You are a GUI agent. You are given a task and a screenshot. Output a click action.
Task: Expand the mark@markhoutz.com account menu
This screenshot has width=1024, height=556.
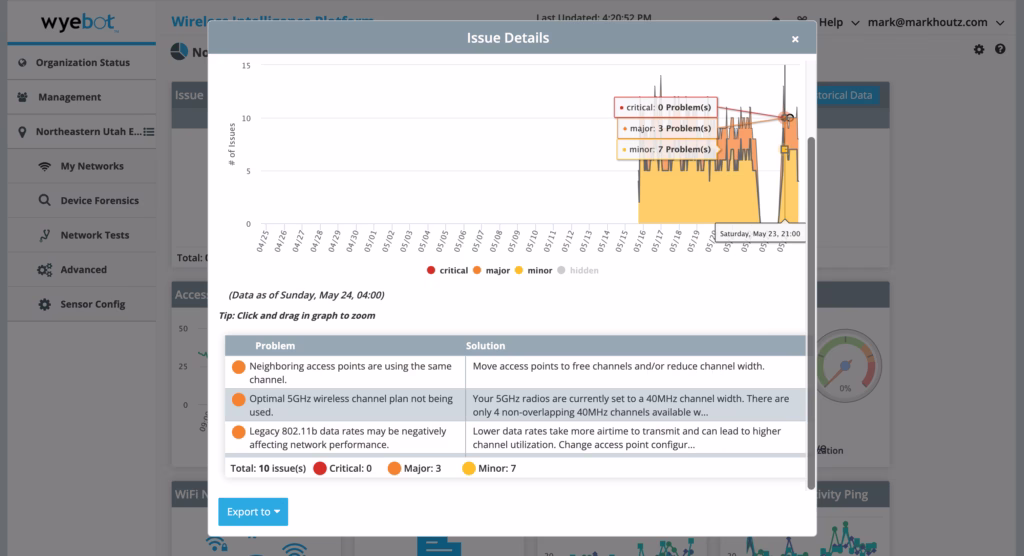click(935, 22)
